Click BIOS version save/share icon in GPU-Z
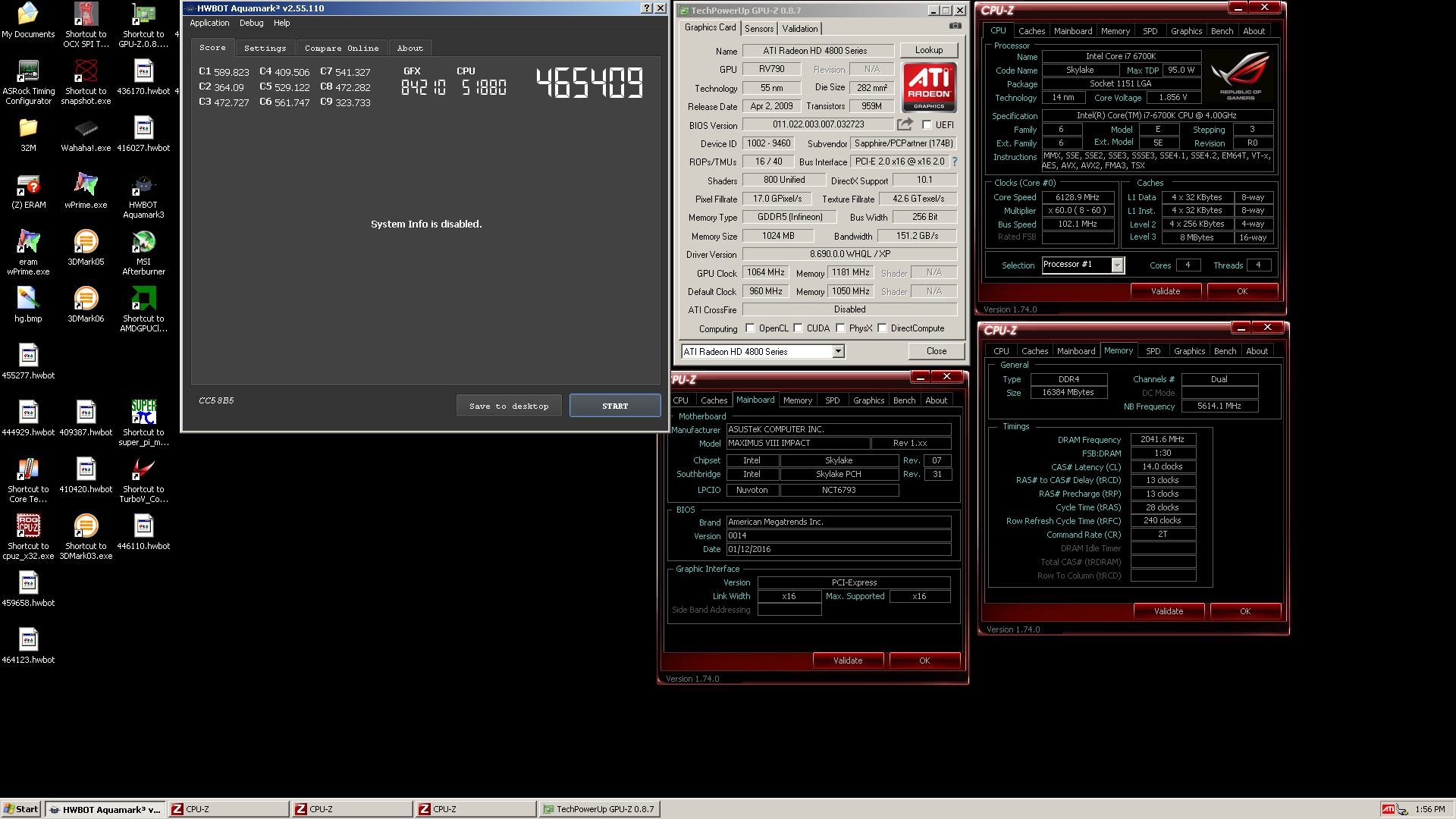1456x819 pixels. pyautogui.click(x=905, y=124)
